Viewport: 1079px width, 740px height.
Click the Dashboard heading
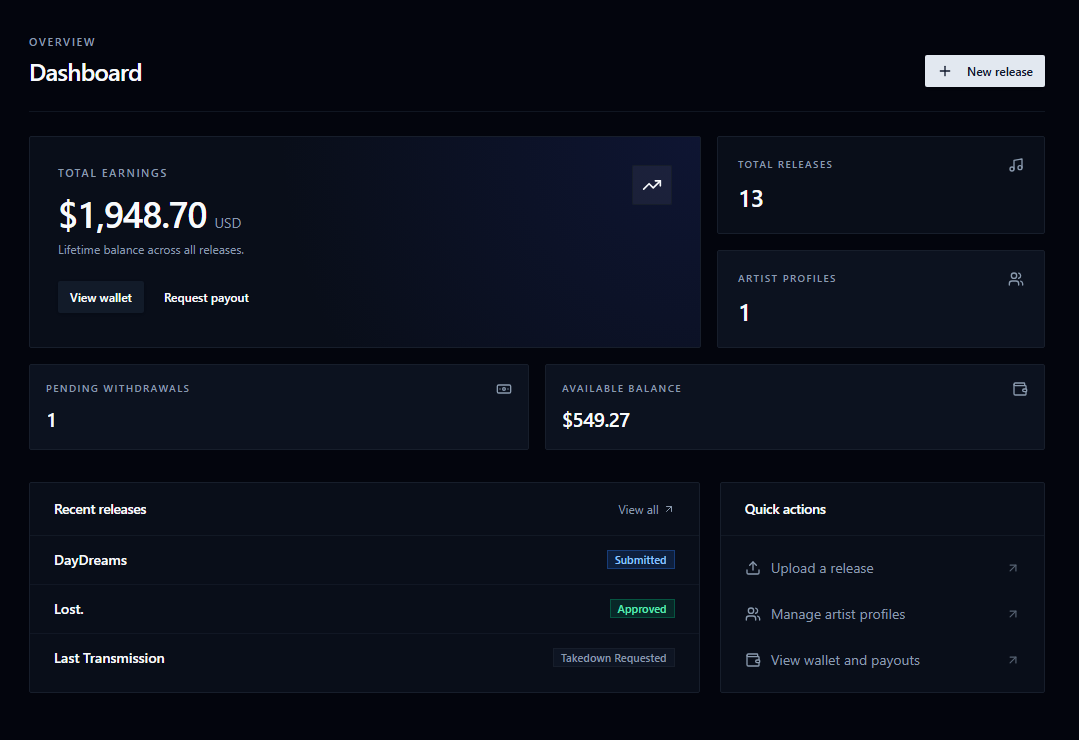[85, 73]
